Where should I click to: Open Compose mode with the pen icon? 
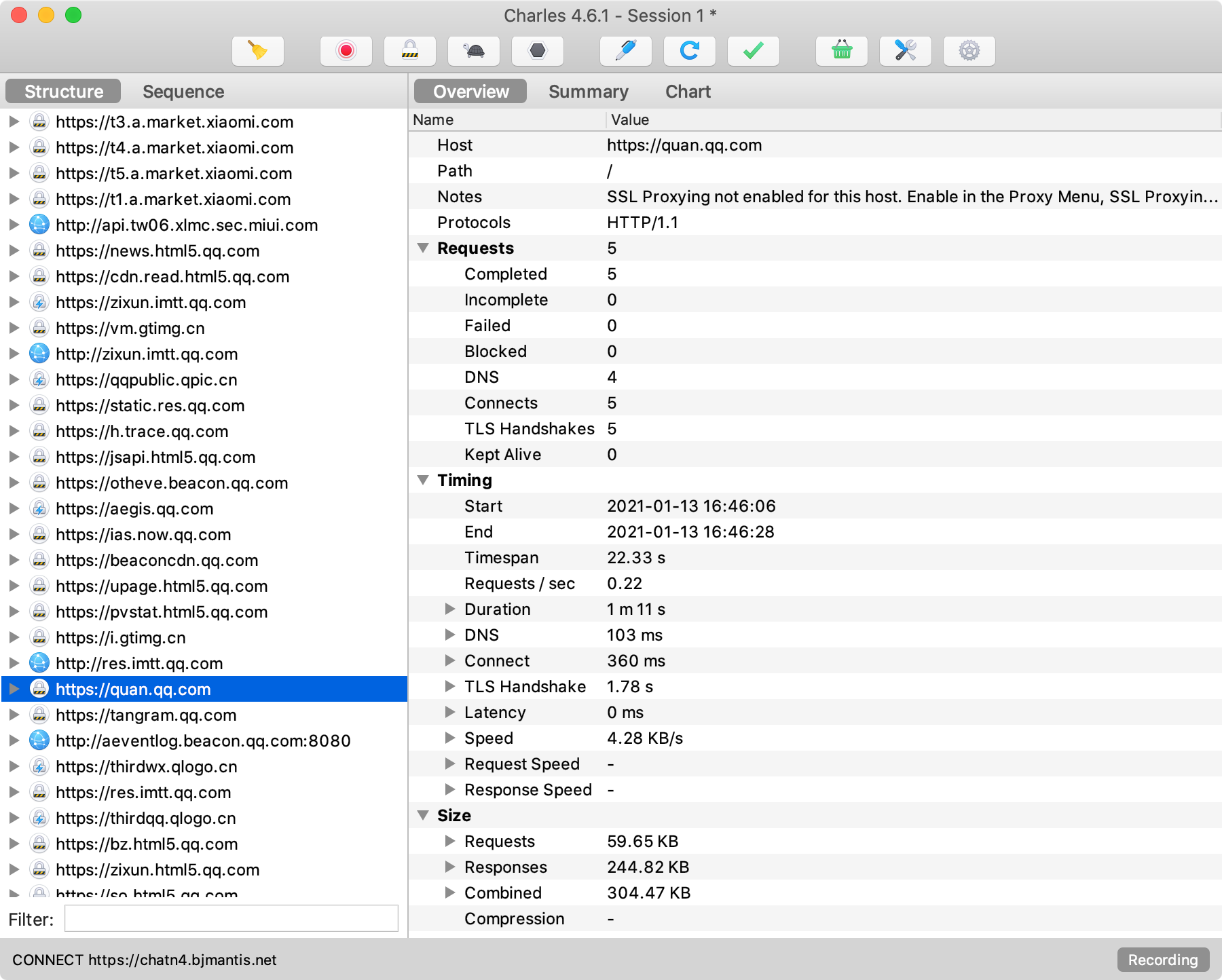625,50
